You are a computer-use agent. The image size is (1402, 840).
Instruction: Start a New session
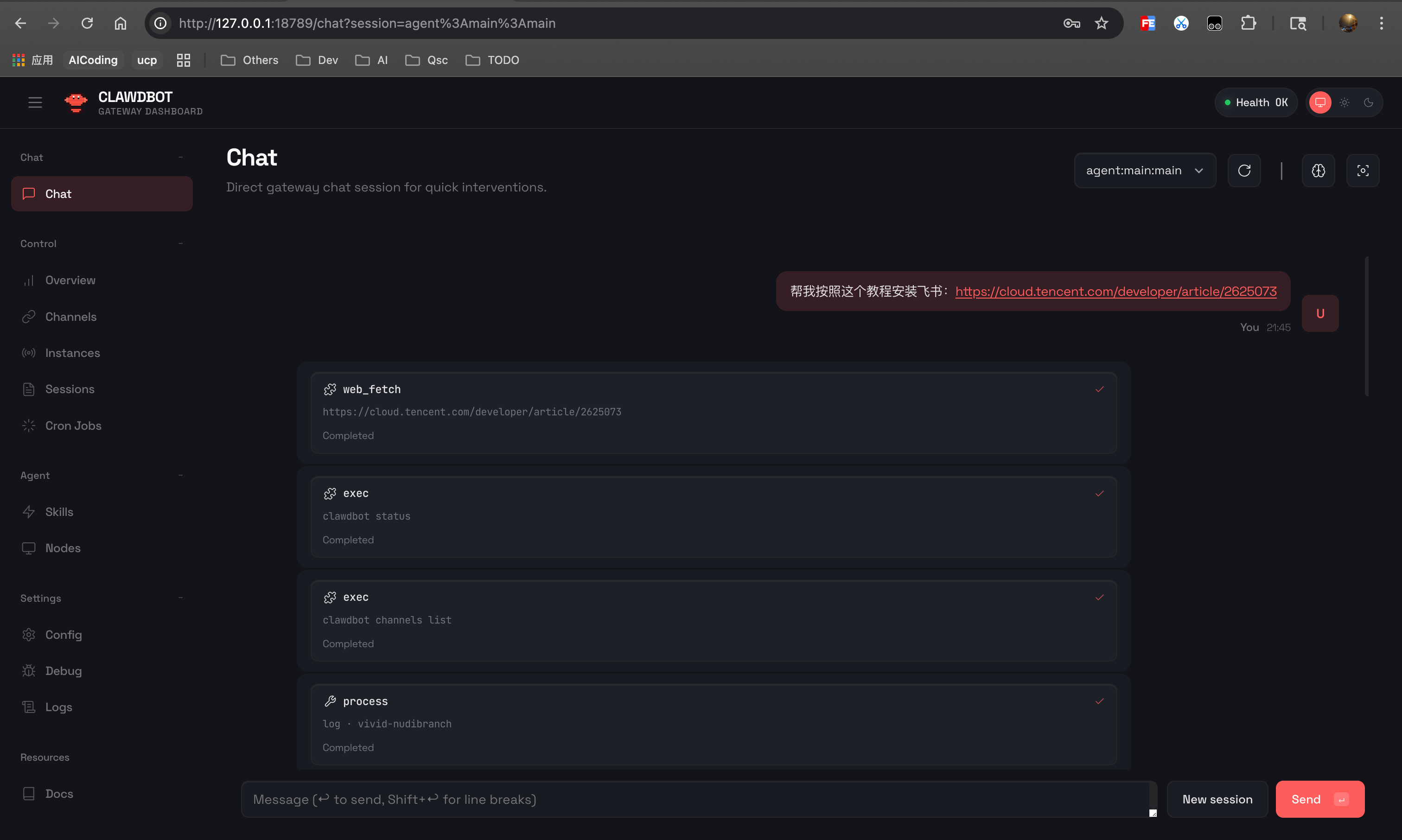(x=1217, y=799)
